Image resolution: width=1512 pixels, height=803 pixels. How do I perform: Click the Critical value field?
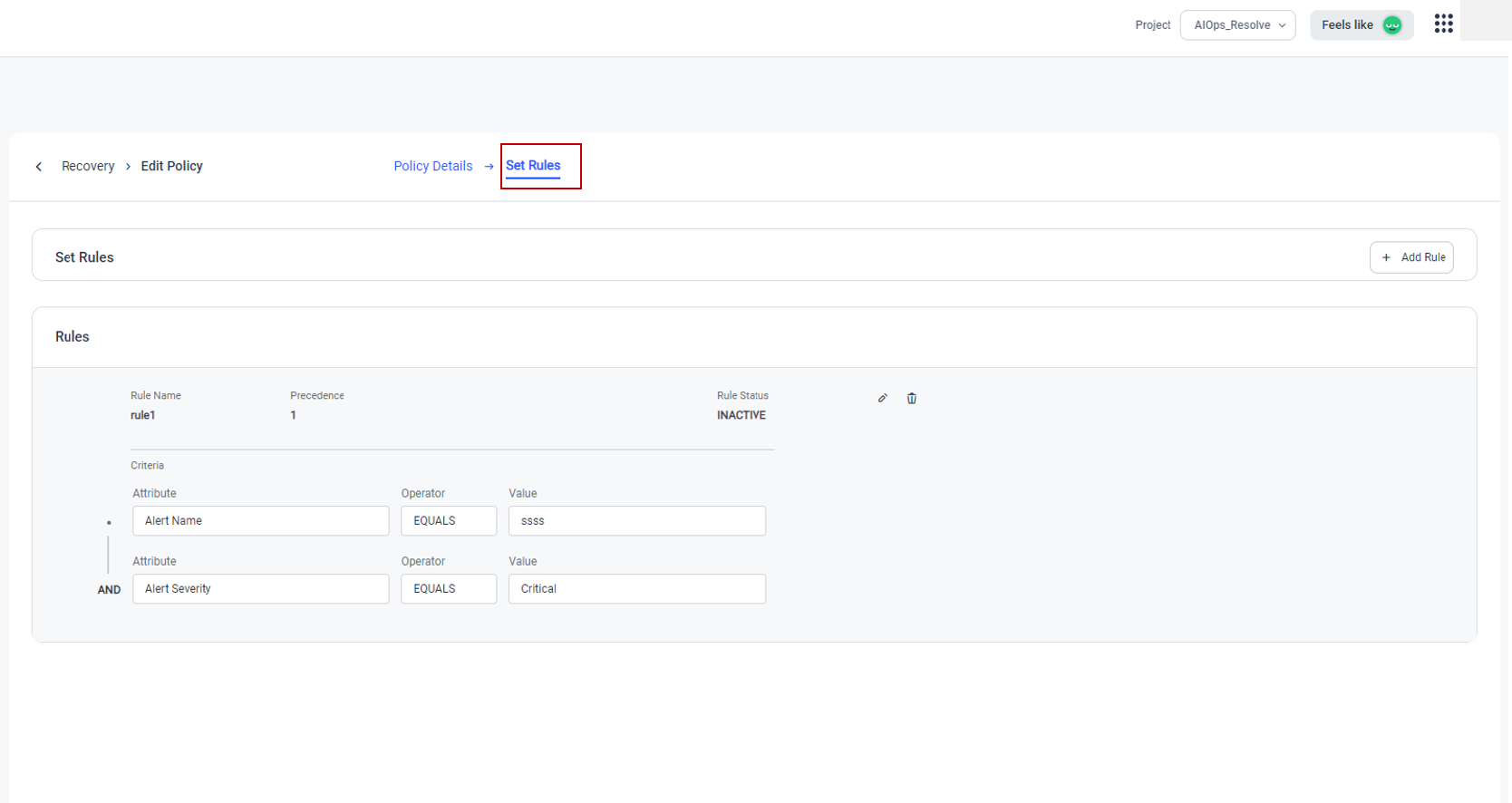tap(636, 589)
